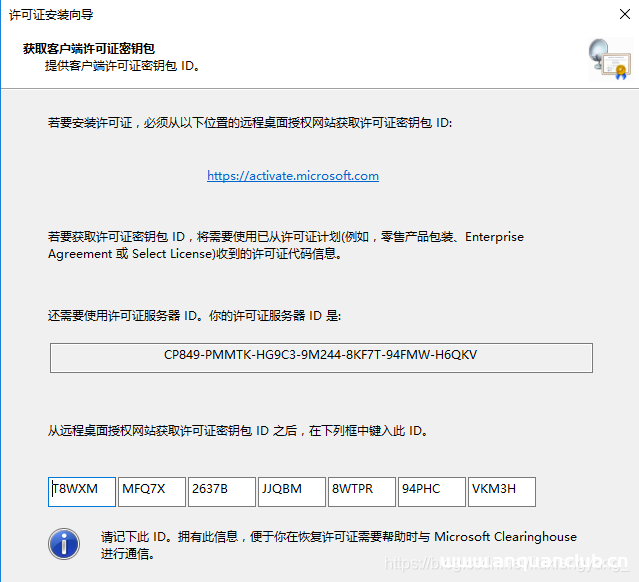
Task: Click the 在下列框中键入此 ID instruction
Action: click(x=238, y=431)
